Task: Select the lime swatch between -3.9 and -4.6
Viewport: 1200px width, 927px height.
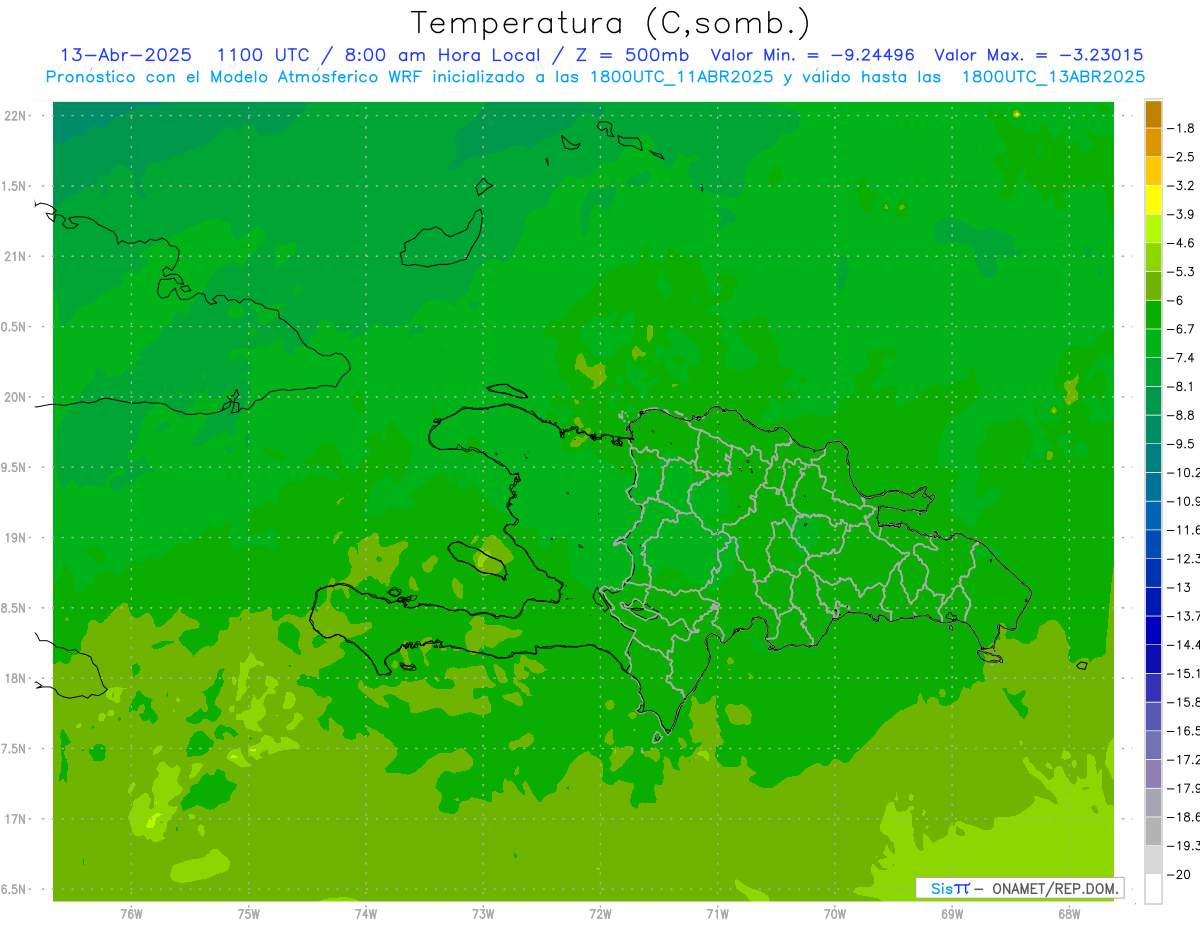Action: (x=1153, y=229)
